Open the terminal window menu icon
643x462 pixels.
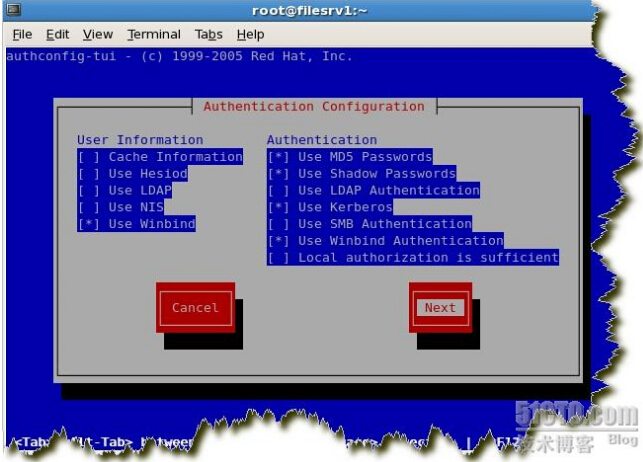[13, 9]
